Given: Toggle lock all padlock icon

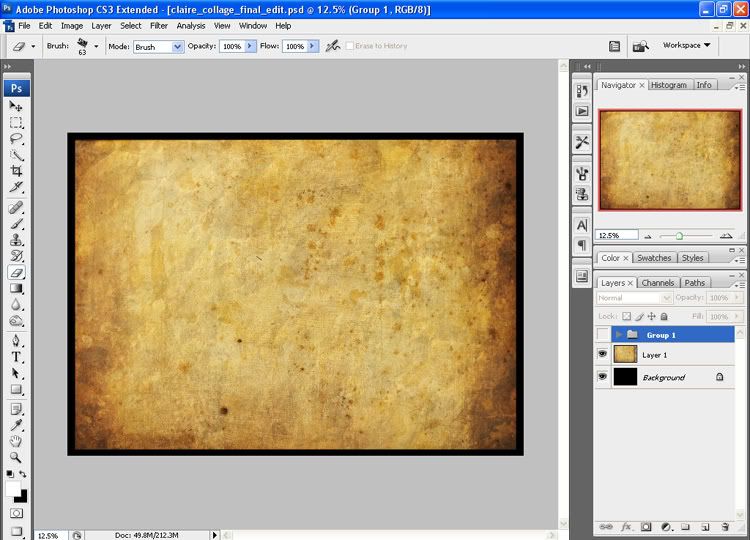Looking at the screenshot, I should (664, 316).
